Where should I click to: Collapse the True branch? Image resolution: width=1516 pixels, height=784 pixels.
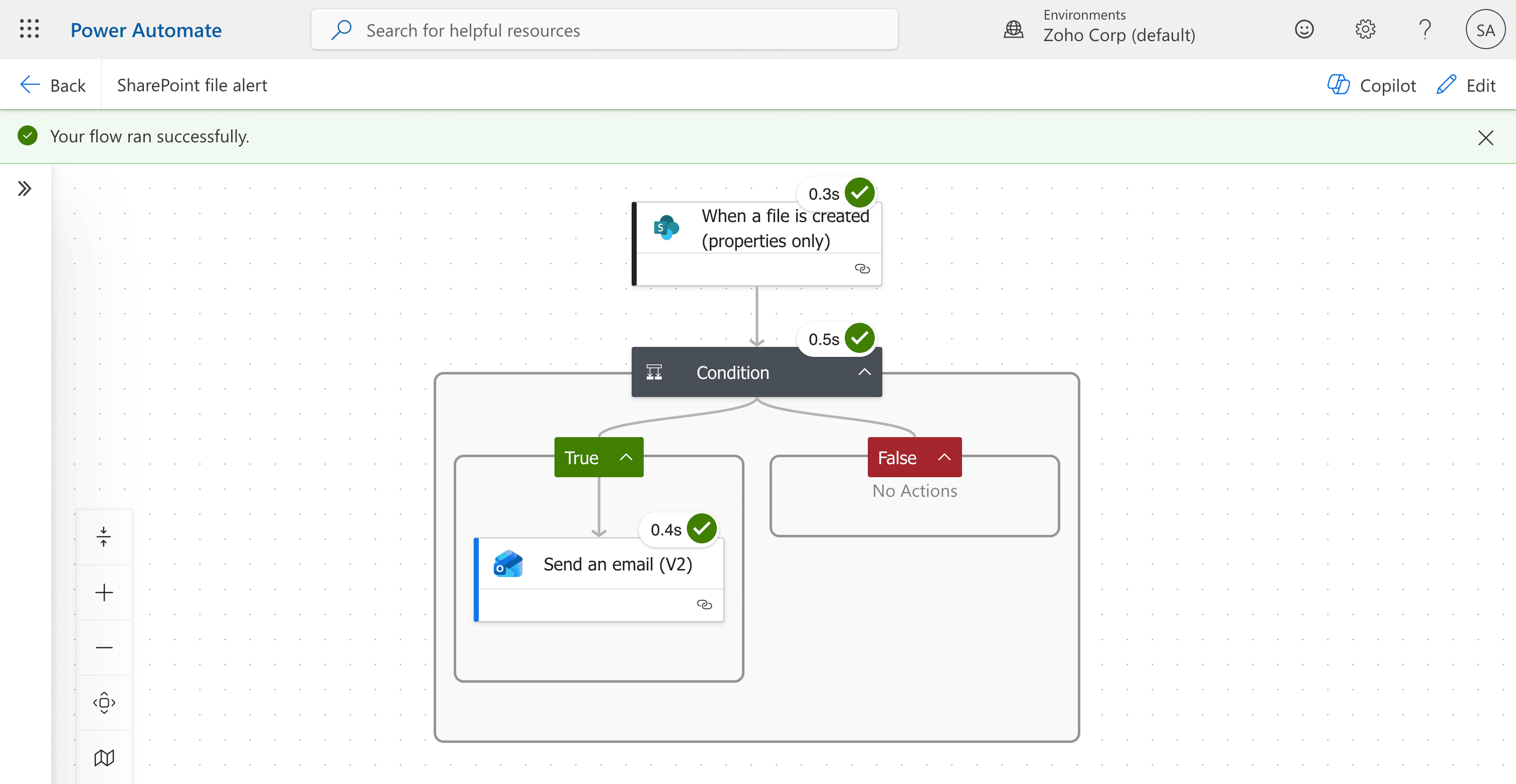pos(626,457)
